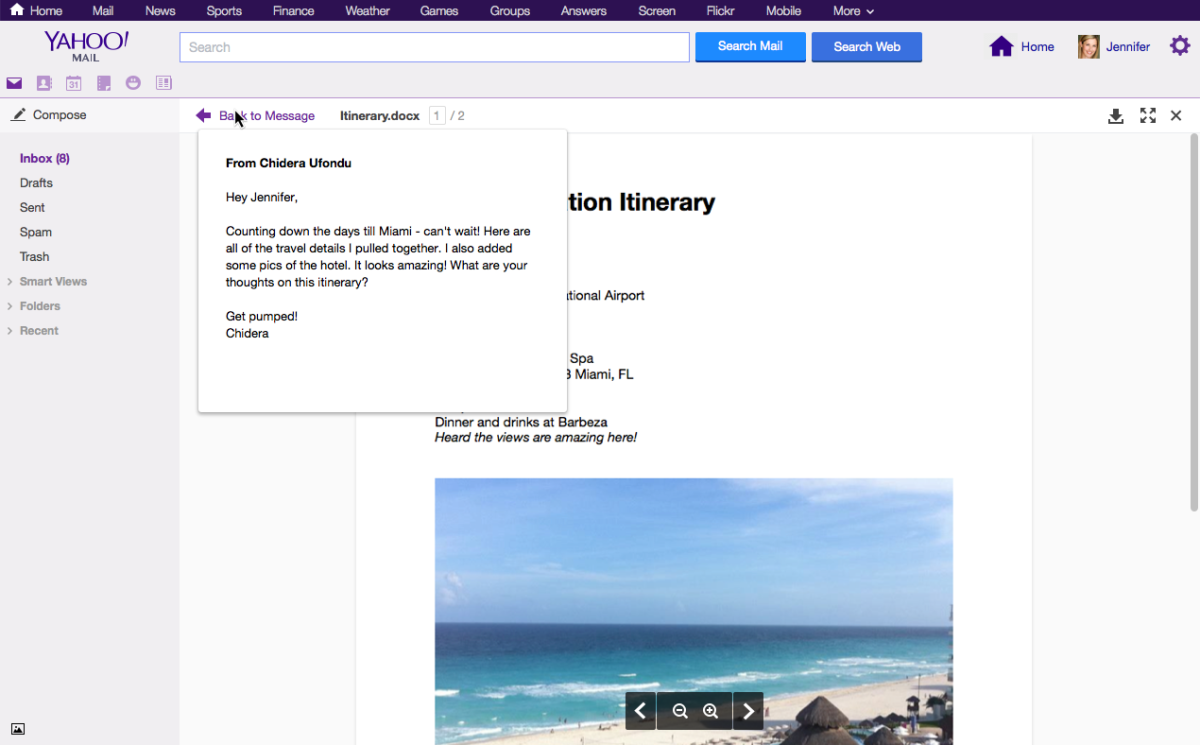Download the Itinerary.docx attachment

[x=1116, y=116]
